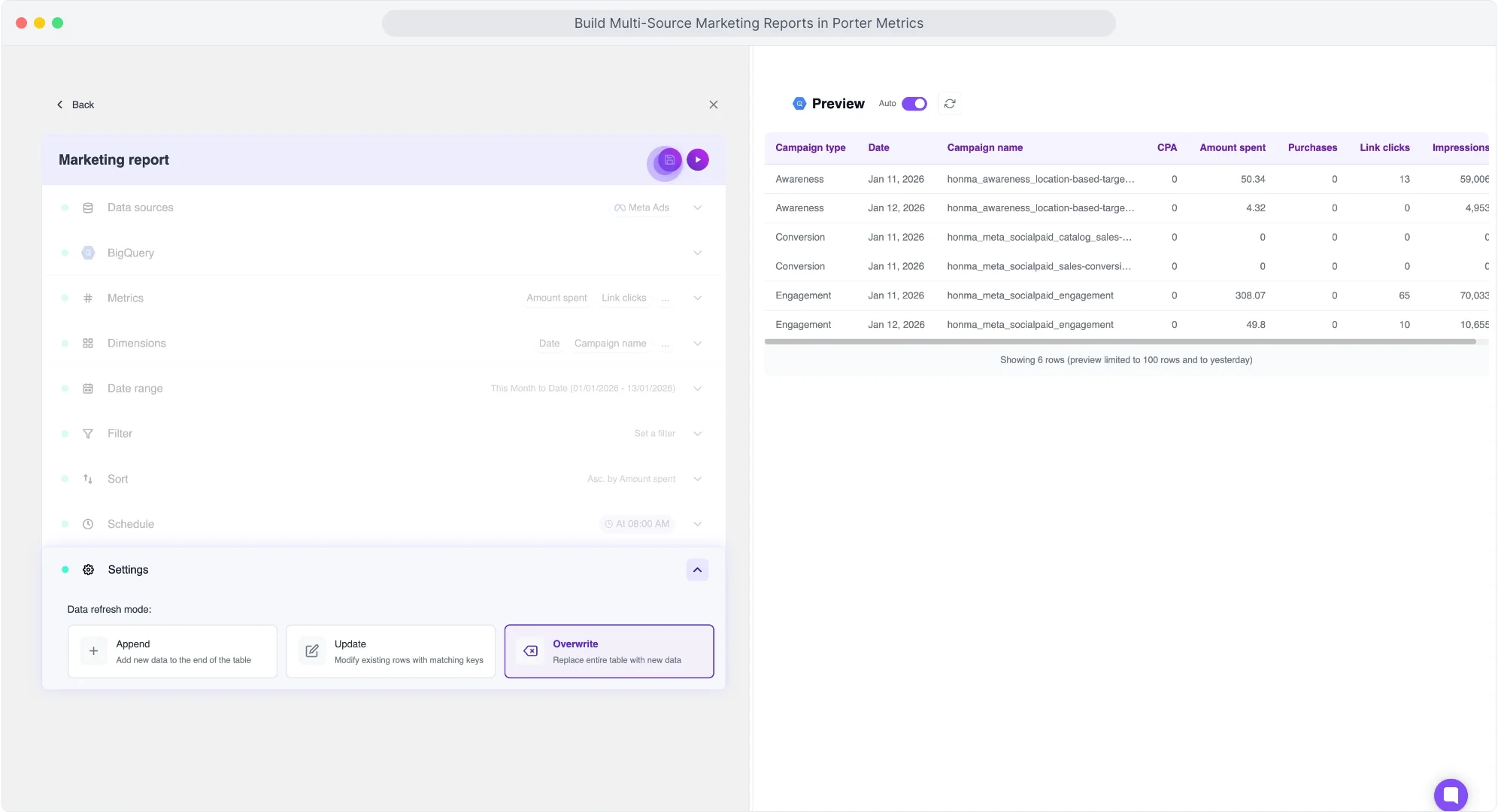This screenshot has width=1498, height=812.
Task: Click the Dimensions grid icon
Action: point(88,343)
